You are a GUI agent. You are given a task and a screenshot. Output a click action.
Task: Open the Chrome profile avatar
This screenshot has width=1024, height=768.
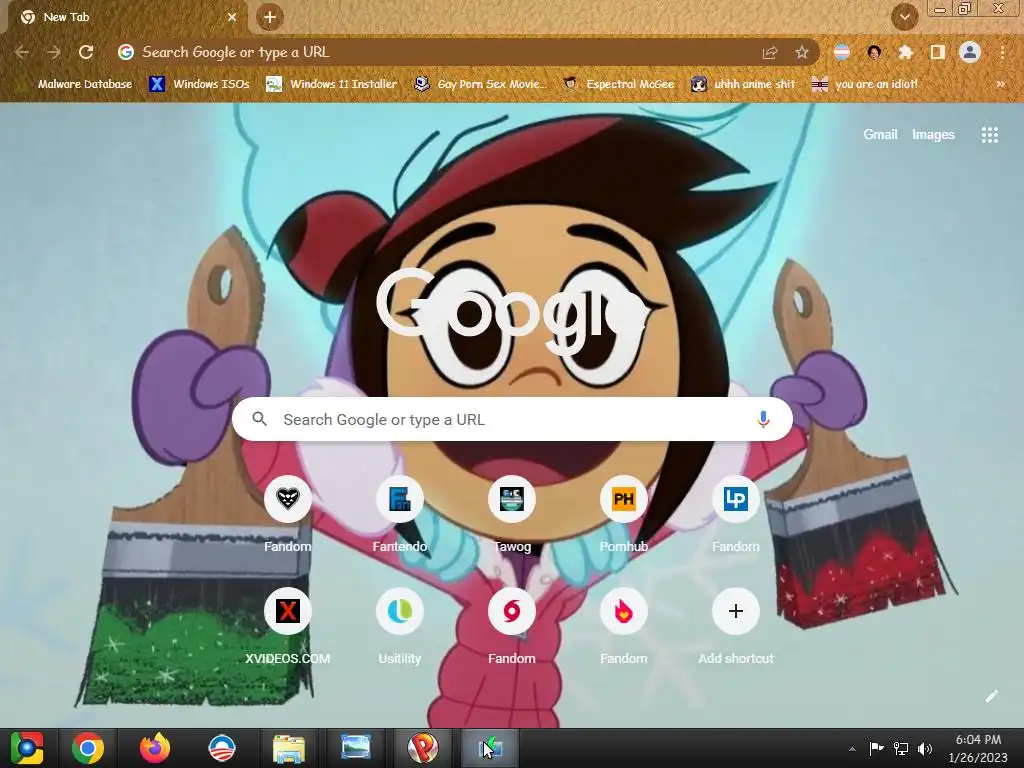(x=970, y=52)
